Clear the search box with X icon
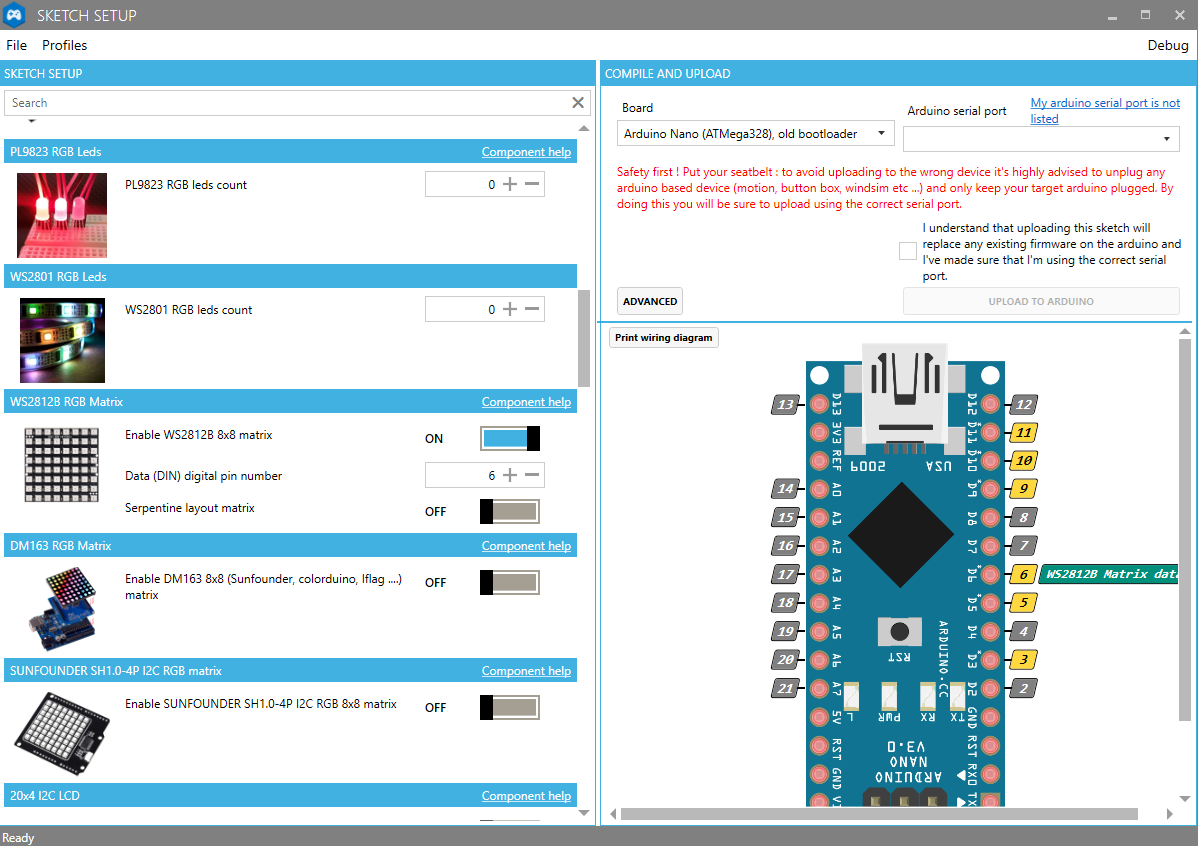 [x=578, y=103]
